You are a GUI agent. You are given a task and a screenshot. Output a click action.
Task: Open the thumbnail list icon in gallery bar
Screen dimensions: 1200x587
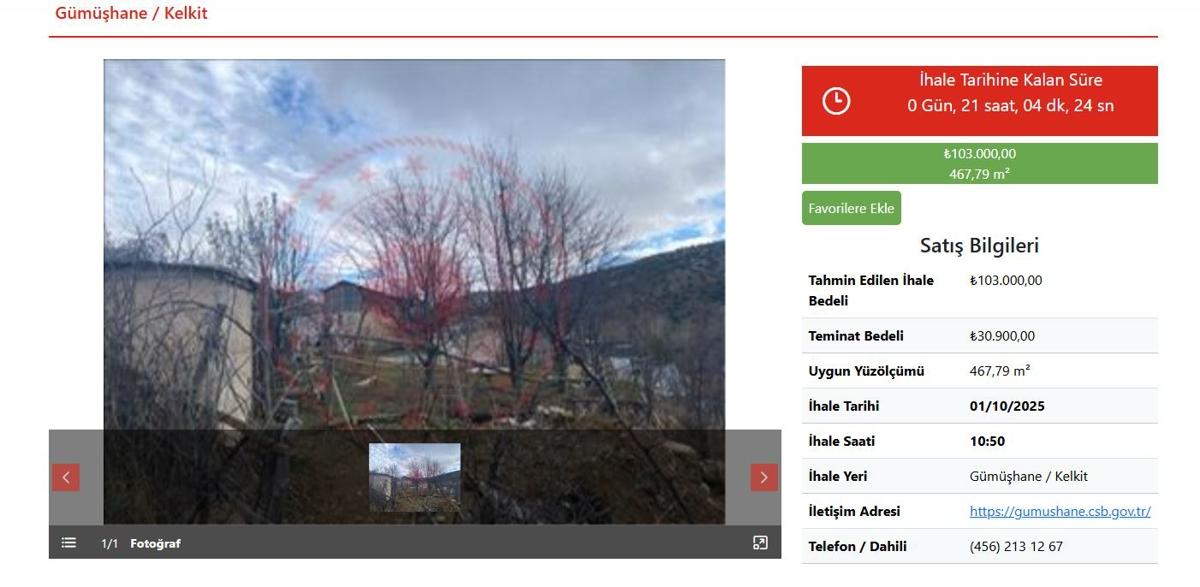[x=69, y=543]
